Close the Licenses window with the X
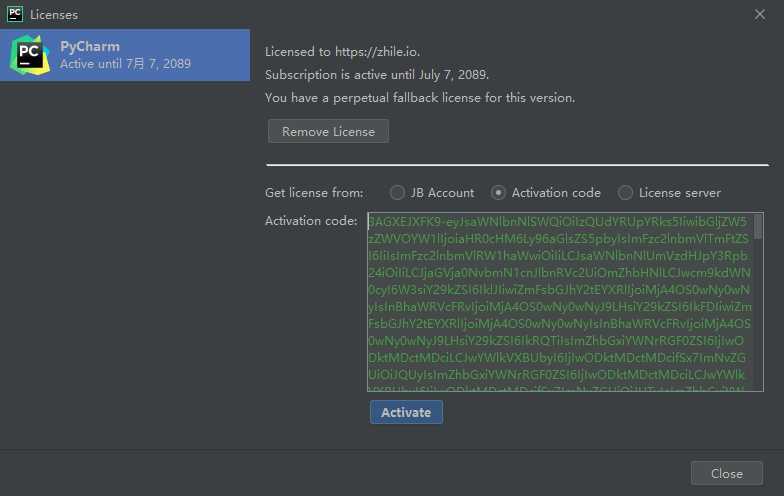784x496 pixels. coord(759,14)
